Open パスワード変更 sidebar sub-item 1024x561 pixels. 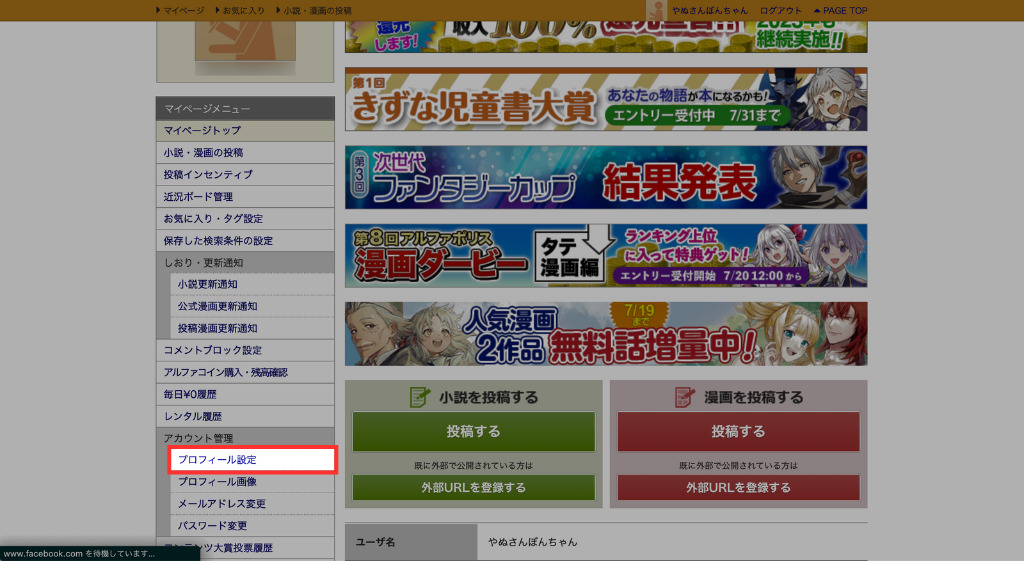click(252, 526)
